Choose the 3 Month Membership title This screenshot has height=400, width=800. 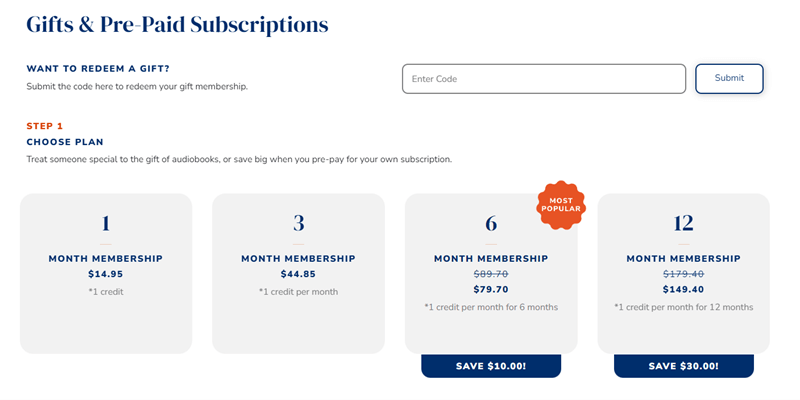point(298,259)
